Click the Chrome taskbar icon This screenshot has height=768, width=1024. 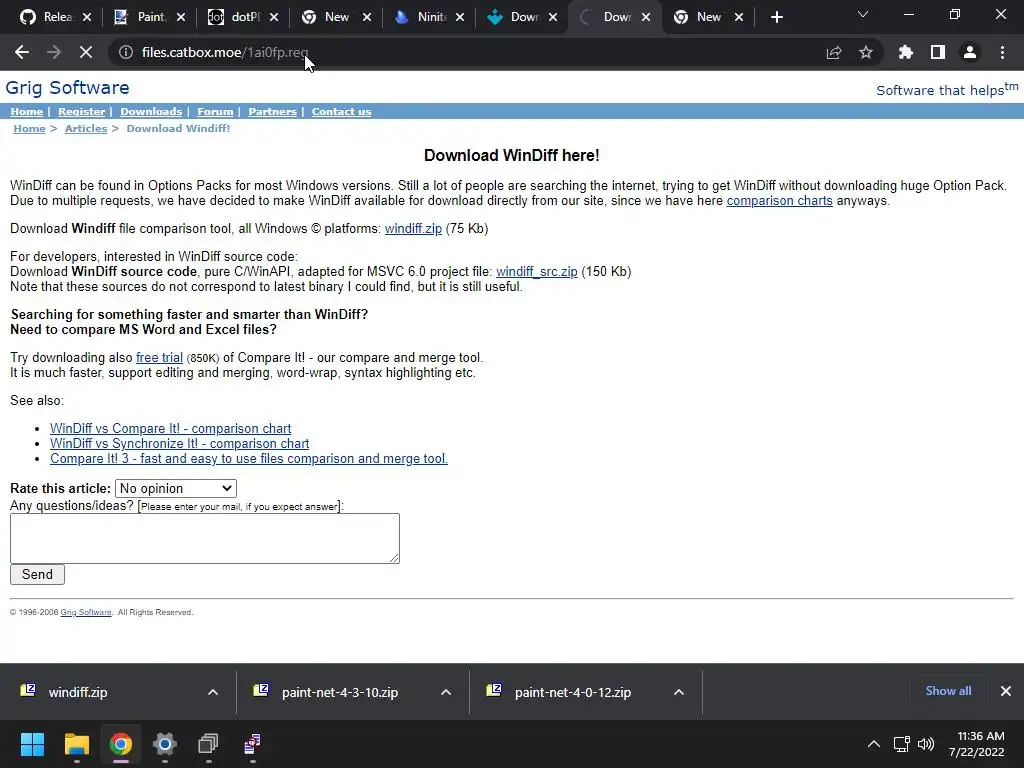[121, 744]
